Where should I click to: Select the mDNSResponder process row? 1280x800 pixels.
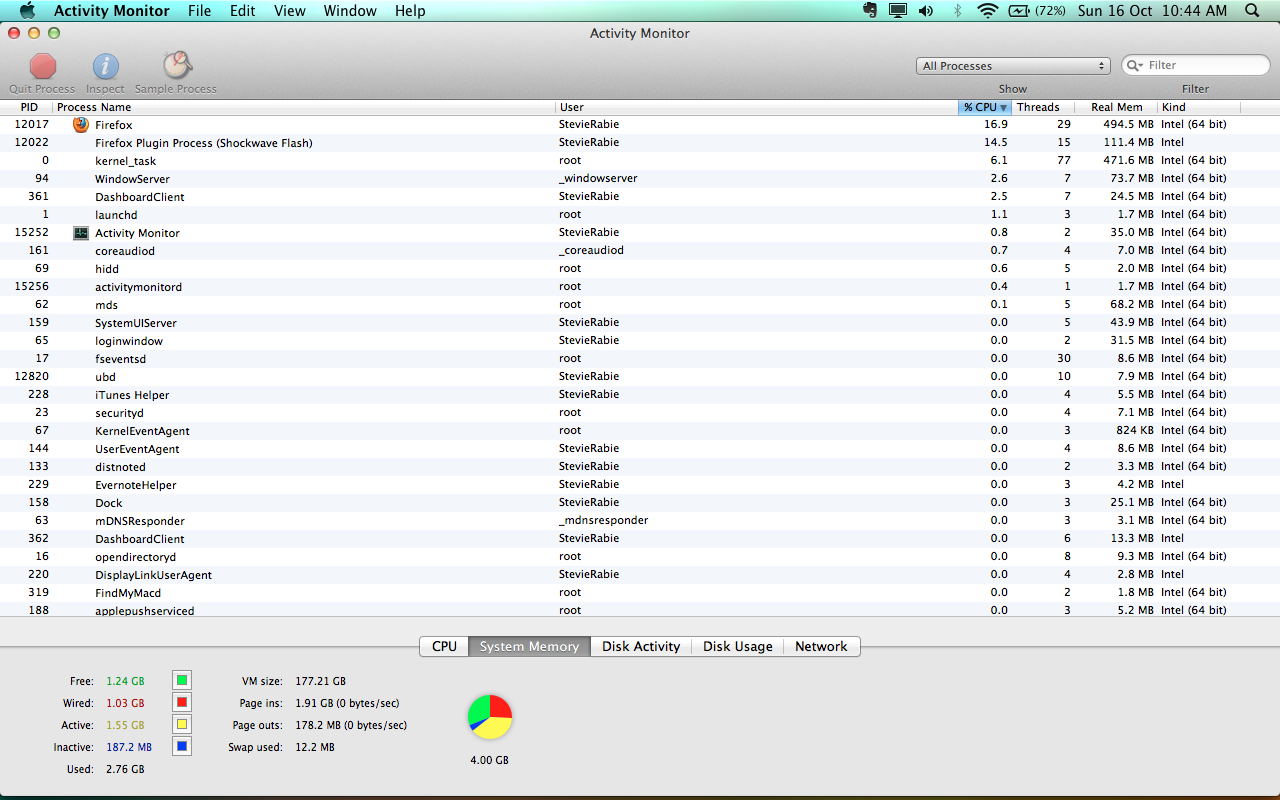640,521
